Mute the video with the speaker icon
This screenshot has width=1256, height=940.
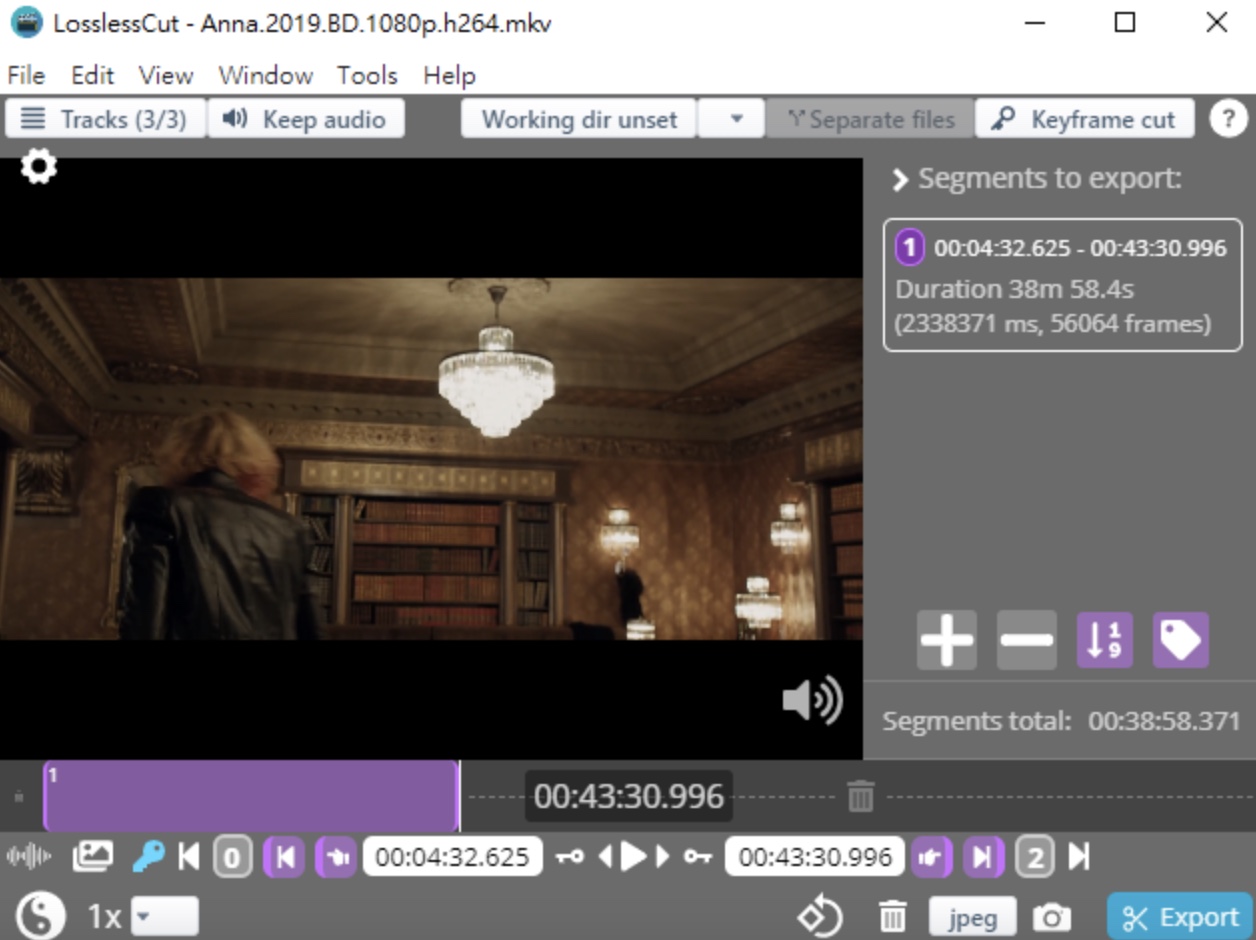tap(812, 701)
